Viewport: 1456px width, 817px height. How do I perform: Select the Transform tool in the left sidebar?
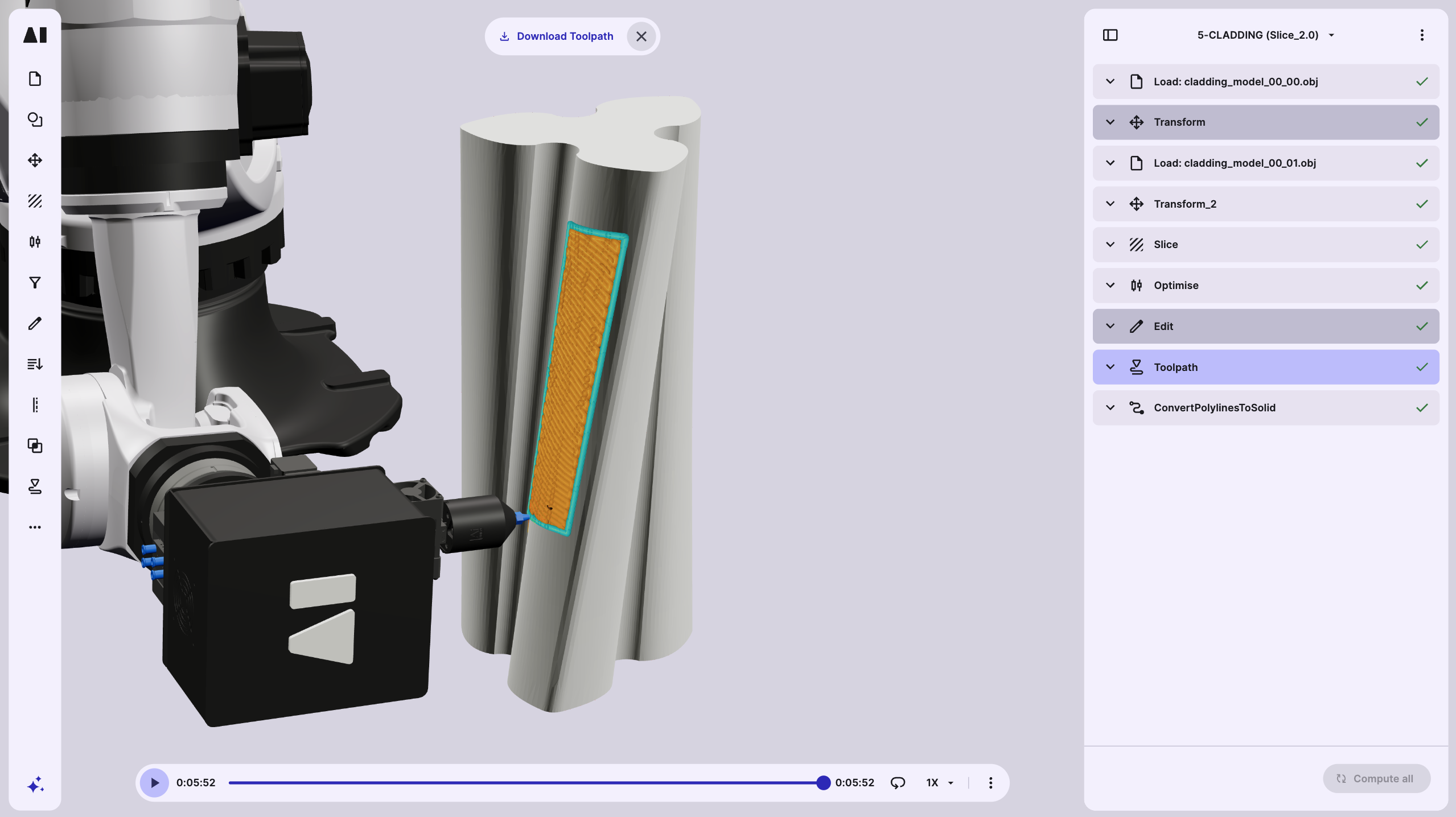point(35,160)
